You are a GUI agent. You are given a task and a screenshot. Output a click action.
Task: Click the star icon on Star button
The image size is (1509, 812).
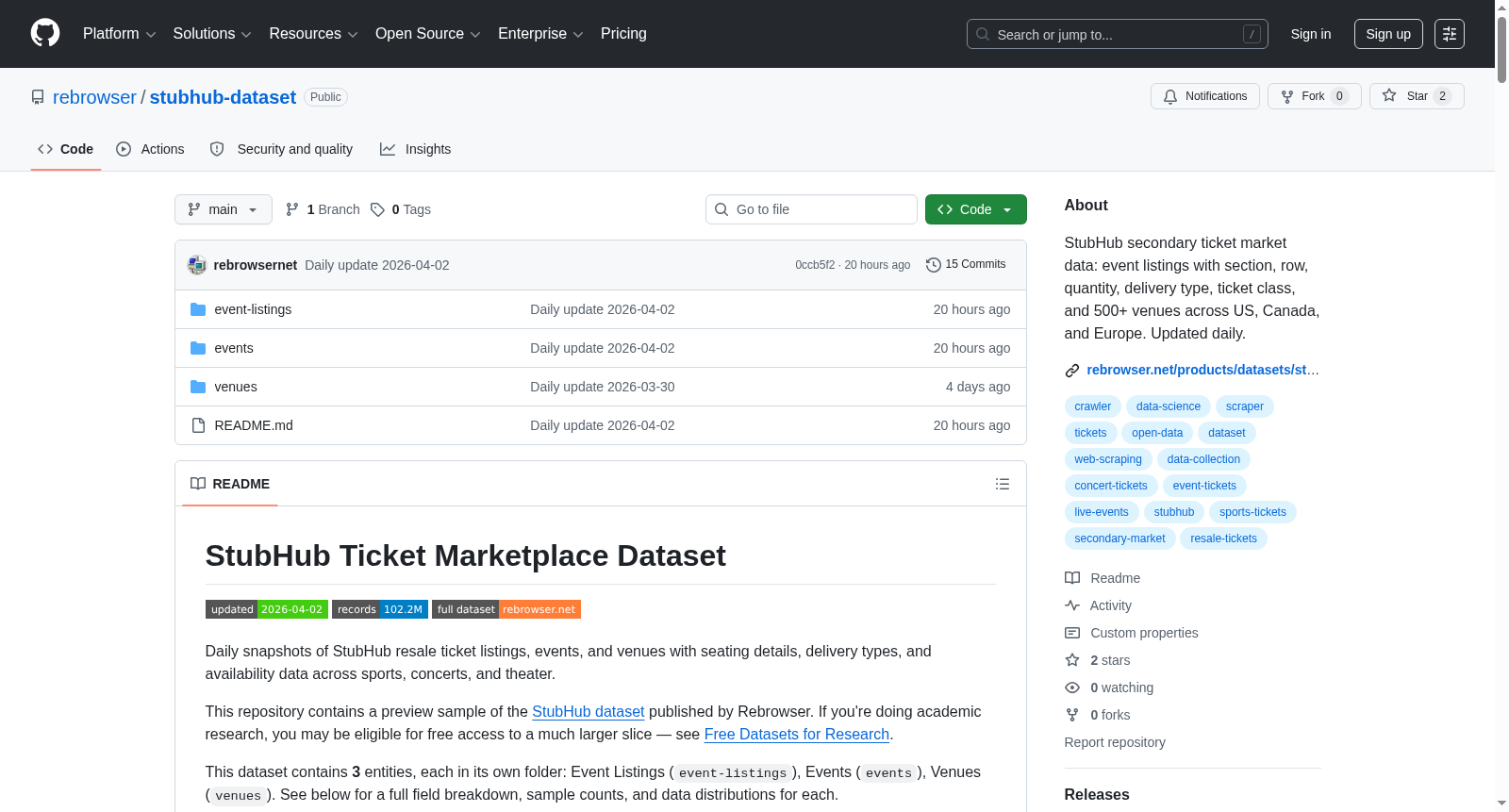pyautogui.click(x=1389, y=95)
